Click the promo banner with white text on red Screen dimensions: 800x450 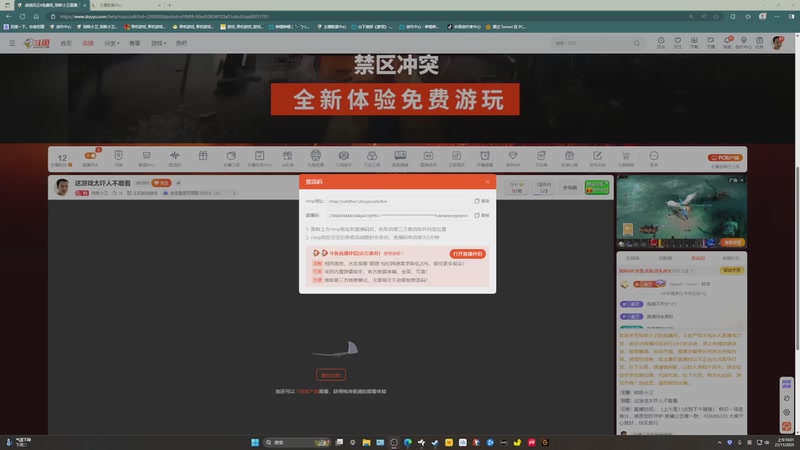pos(395,99)
